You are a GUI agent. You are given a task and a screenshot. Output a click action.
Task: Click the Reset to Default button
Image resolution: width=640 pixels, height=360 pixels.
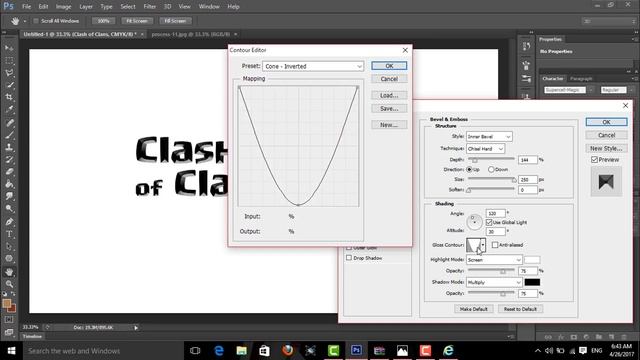click(520, 309)
